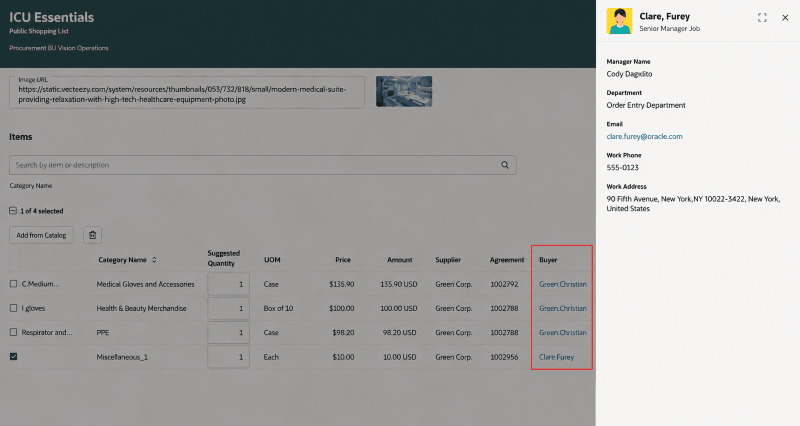Sort by Category Name column arrows
This screenshot has height=426, width=800.
point(154,260)
